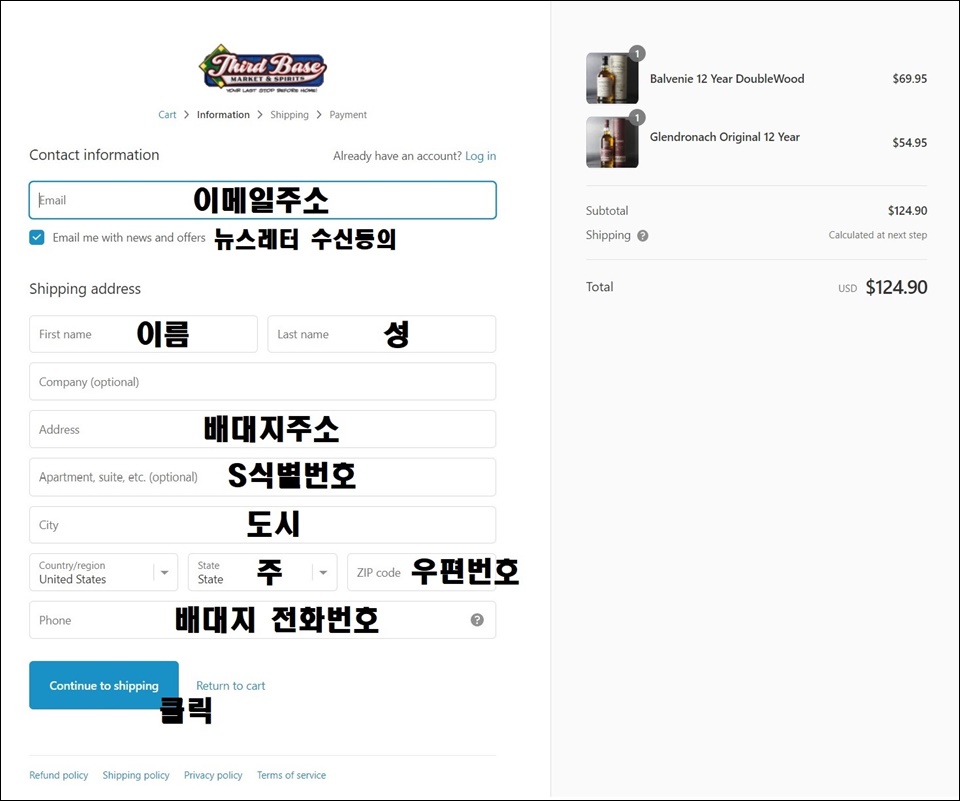960x801 pixels.
Task: Click the Balvenie 12 Year DoubleWood name
Action: [727, 78]
